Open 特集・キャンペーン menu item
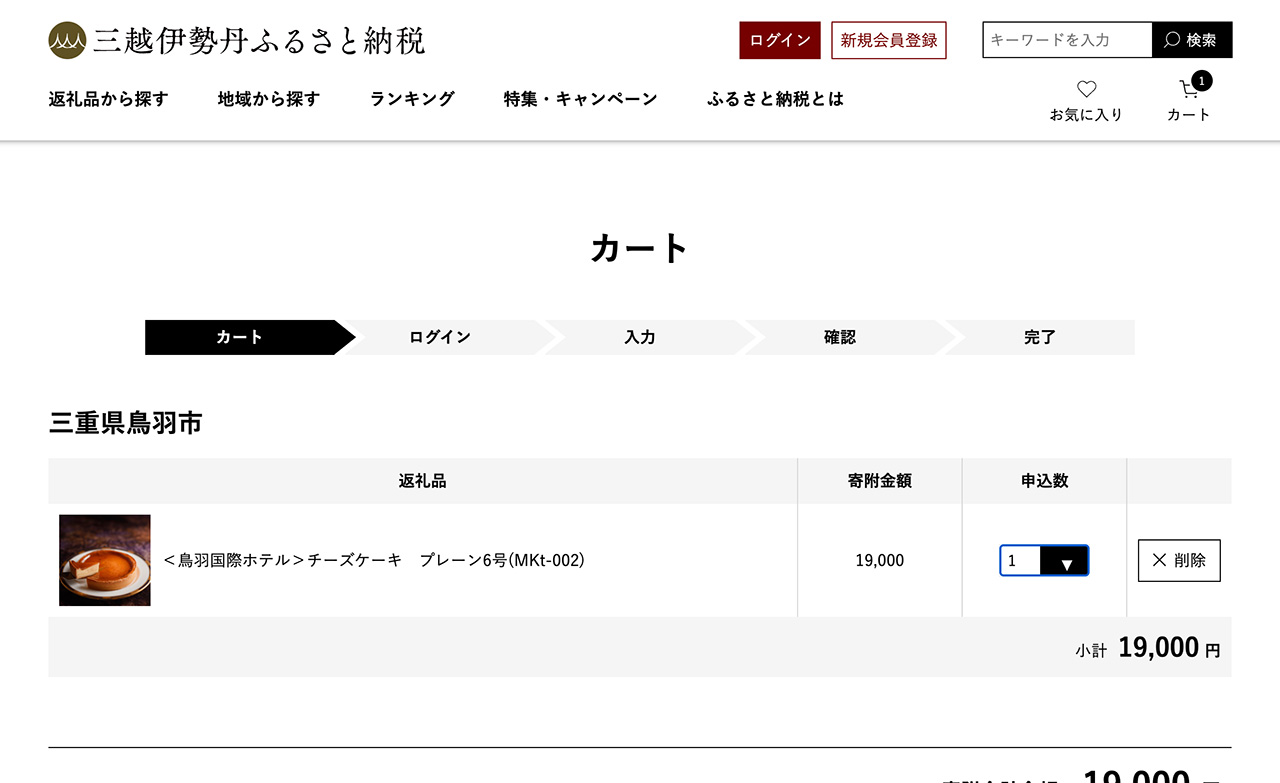 point(580,99)
